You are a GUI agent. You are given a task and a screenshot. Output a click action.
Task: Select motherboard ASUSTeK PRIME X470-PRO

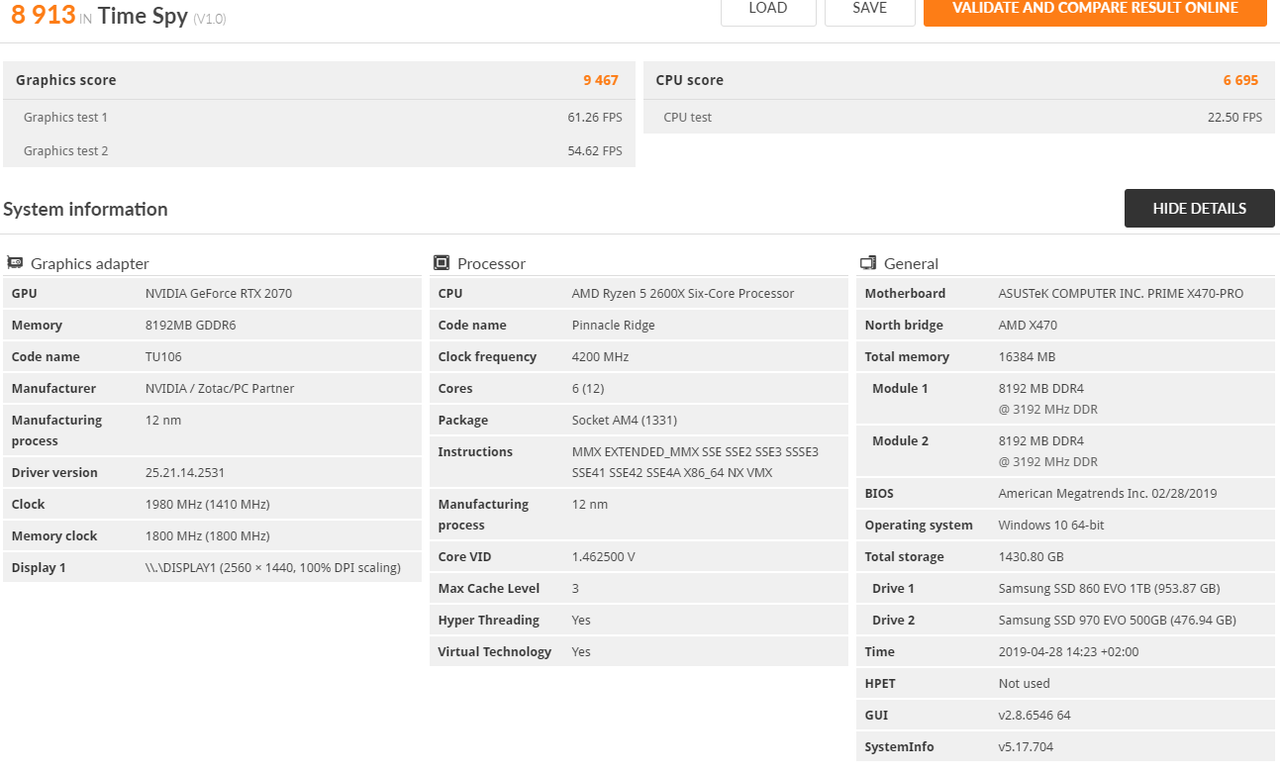[1121, 293]
